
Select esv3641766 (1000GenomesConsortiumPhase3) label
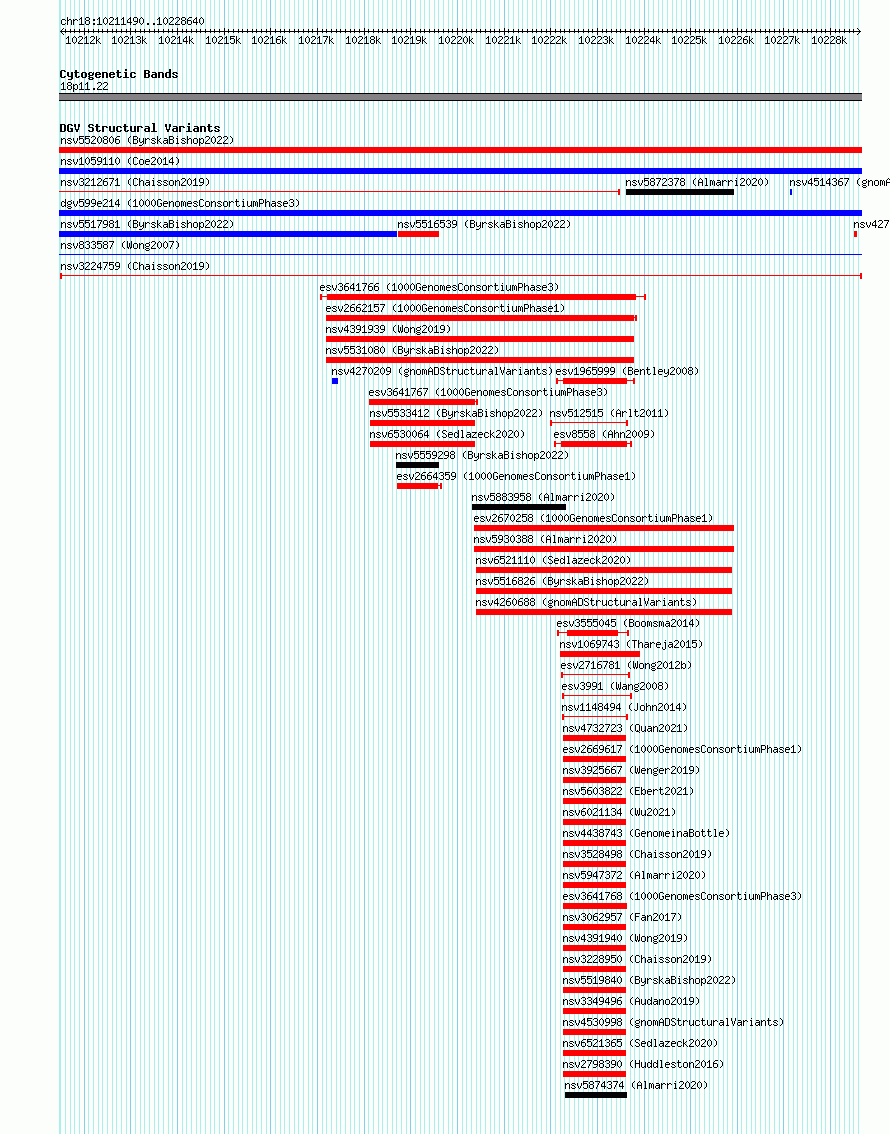click(439, 287)
